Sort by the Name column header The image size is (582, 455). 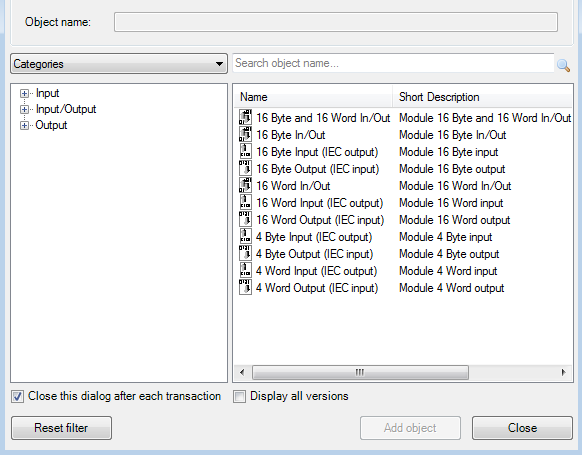313,97
